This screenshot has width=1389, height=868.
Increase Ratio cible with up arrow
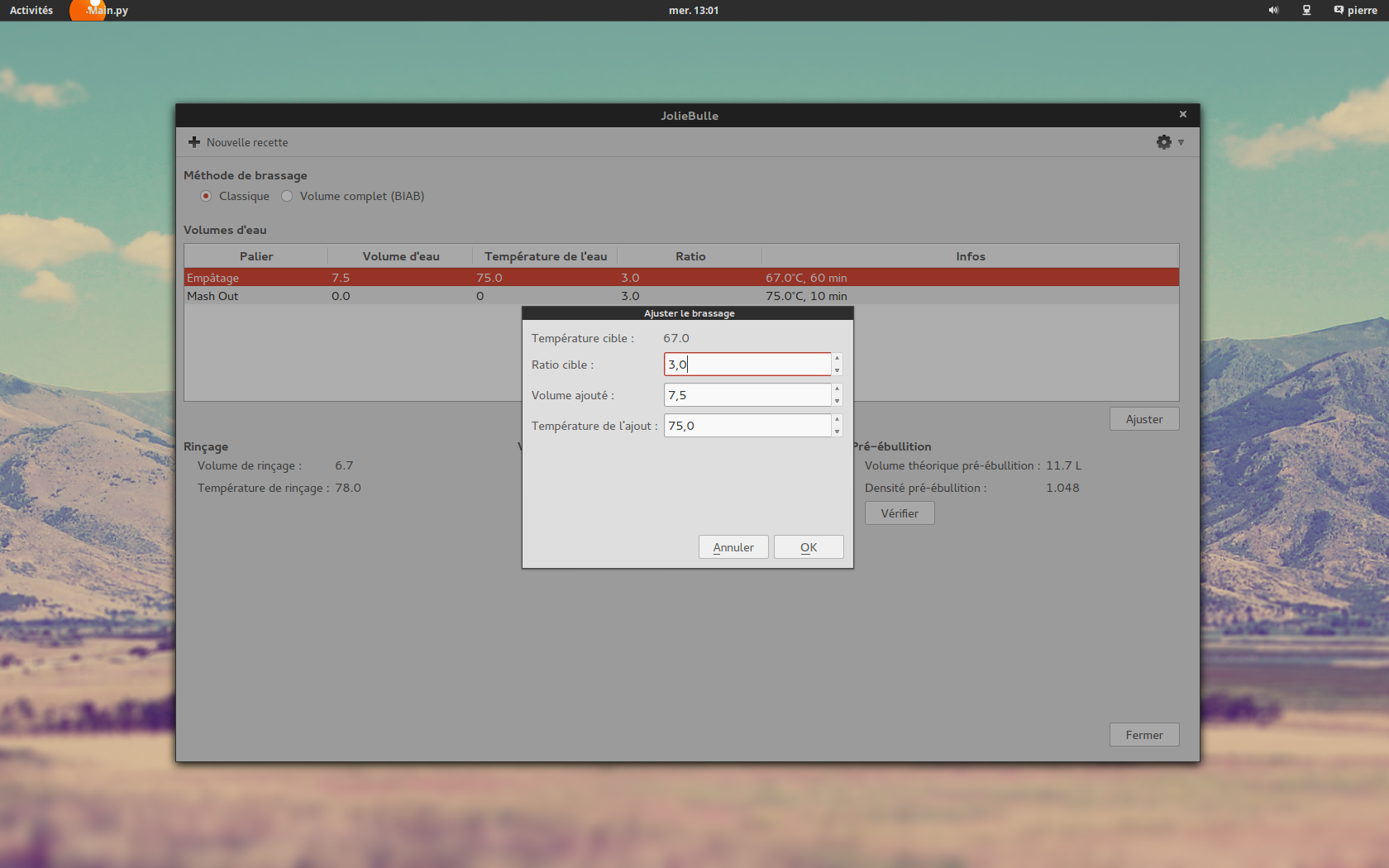(837, 359)
